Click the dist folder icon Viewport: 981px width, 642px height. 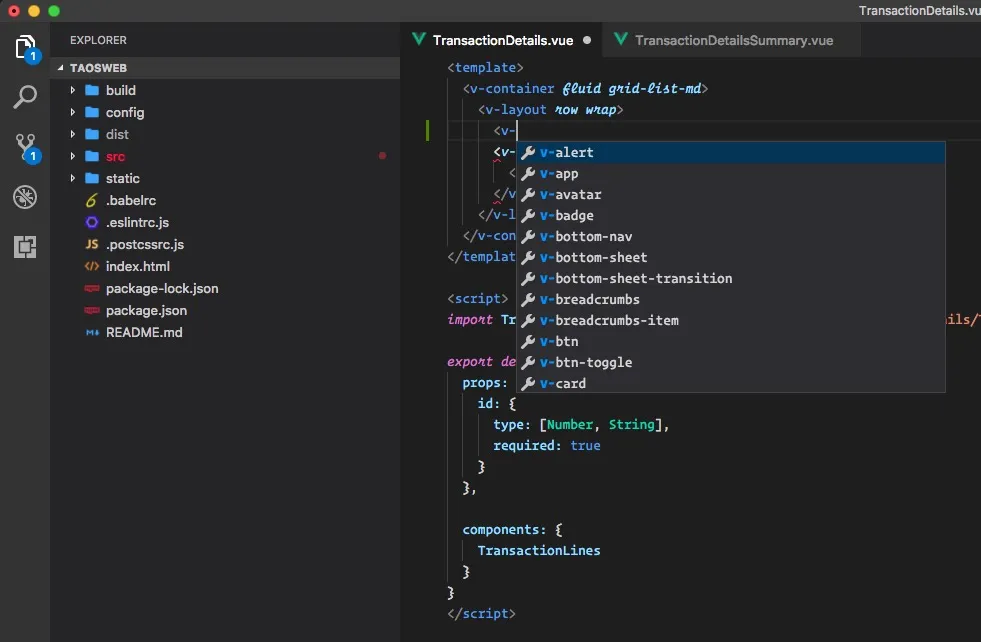click(92, 134)
